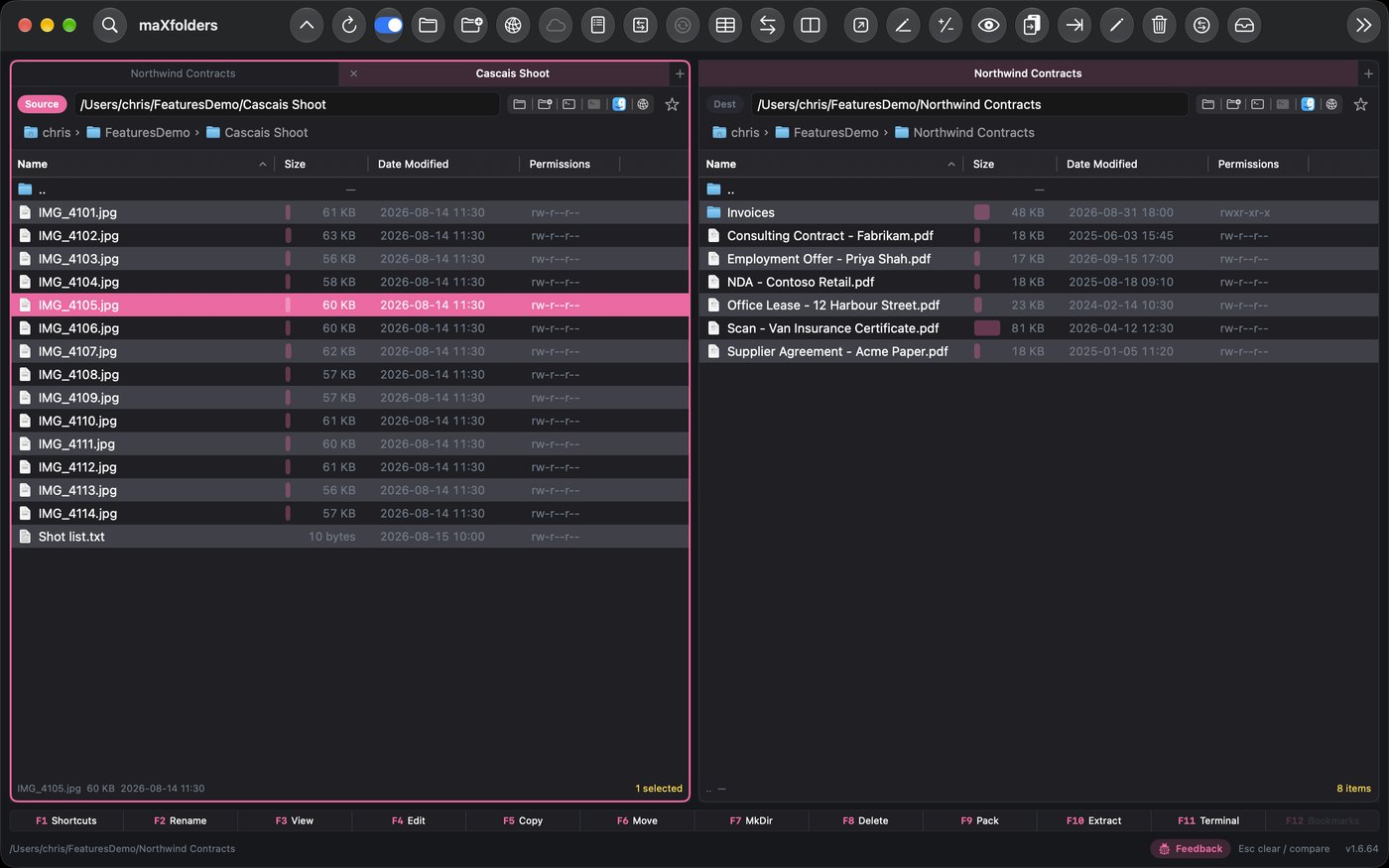The image size is (1389, 868).
Task: Click the inbox tray icon in top toolbar
Action: (1244, 26)
